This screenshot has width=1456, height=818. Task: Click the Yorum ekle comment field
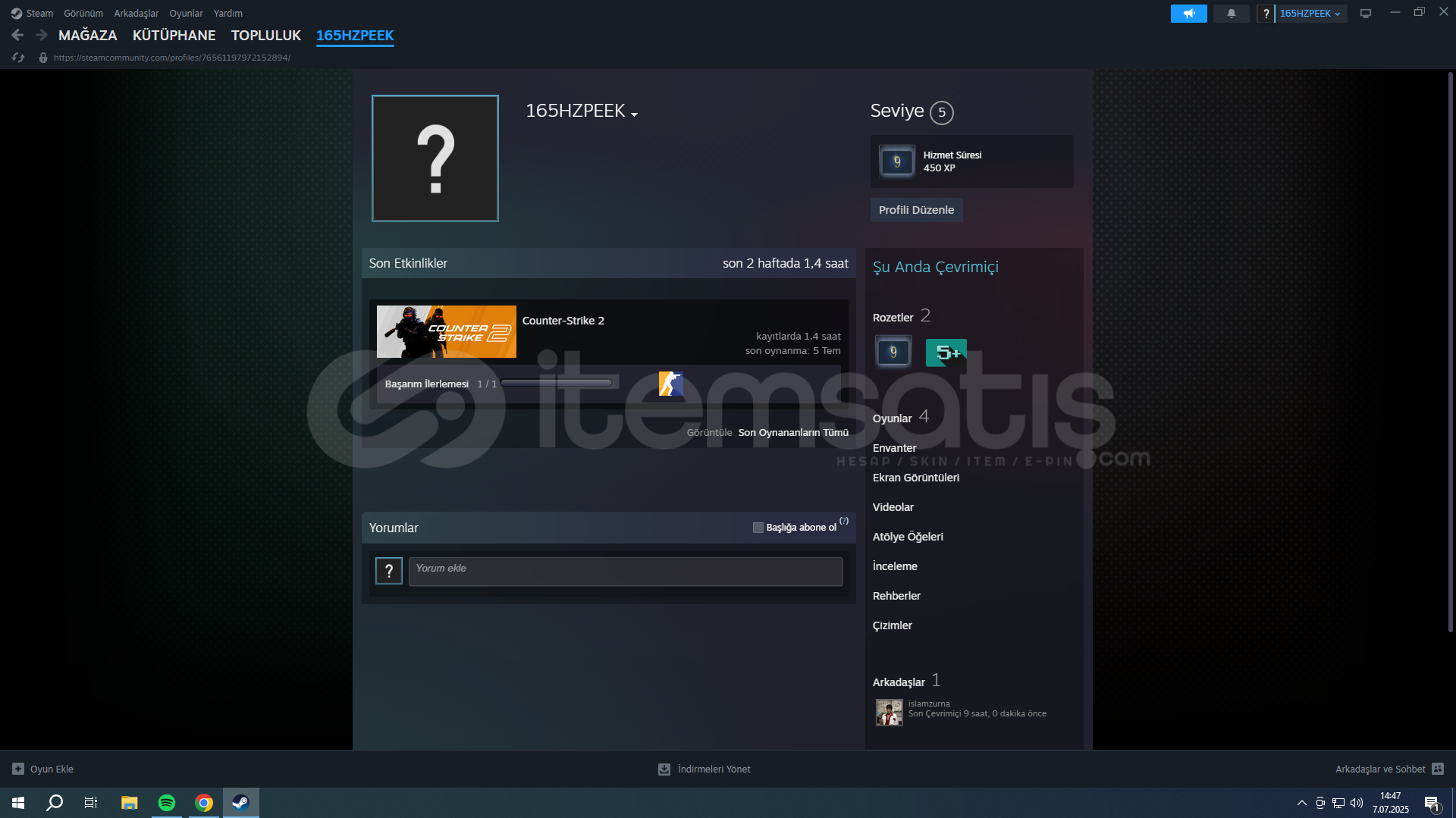pyautogui.click(x=626, y=572)
